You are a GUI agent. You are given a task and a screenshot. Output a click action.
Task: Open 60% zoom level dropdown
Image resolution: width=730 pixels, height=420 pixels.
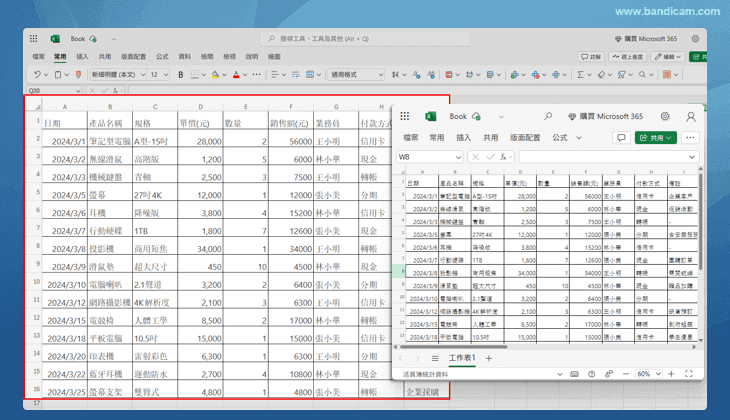click(649, 374)
